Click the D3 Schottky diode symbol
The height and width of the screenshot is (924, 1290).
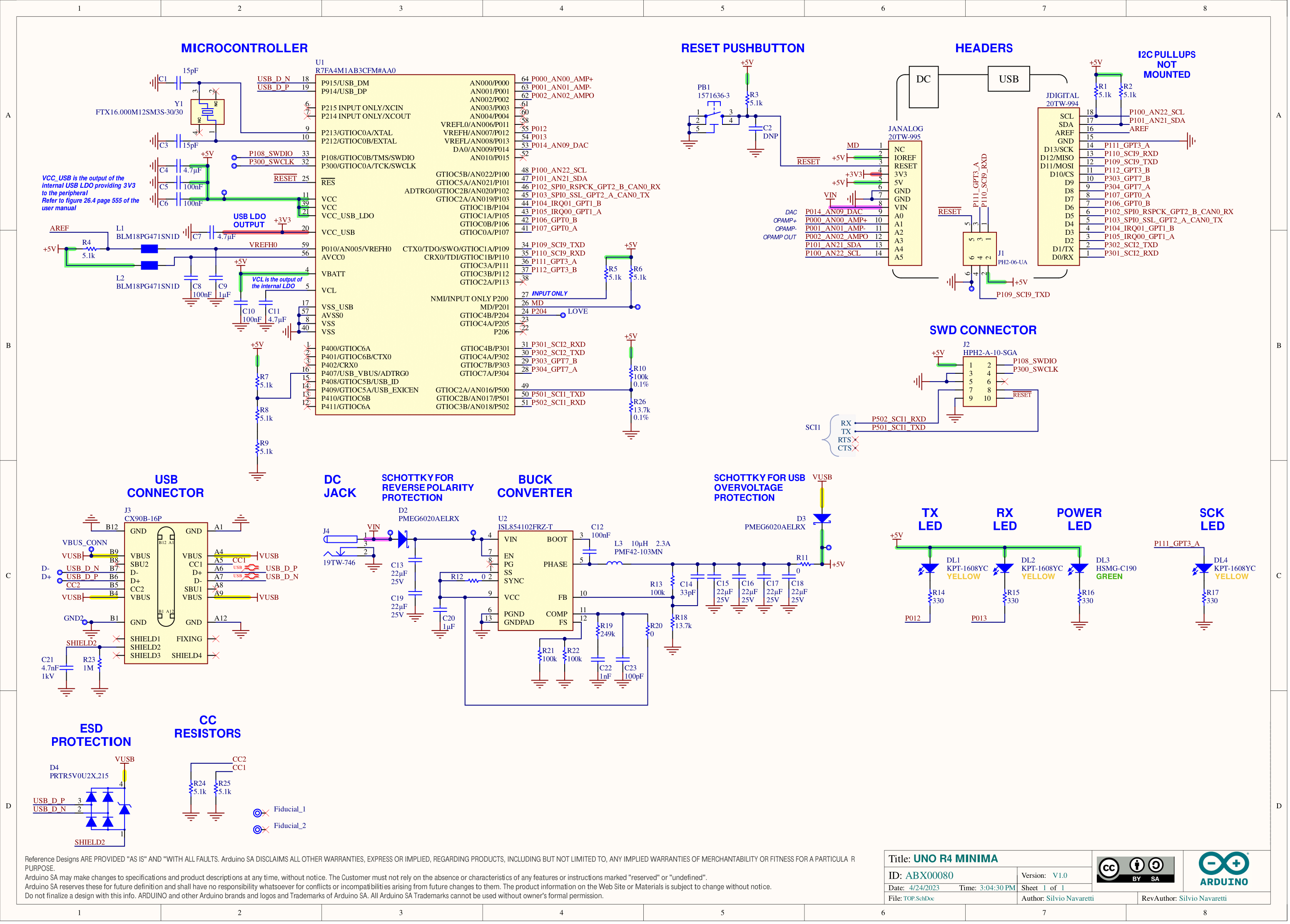822,519
